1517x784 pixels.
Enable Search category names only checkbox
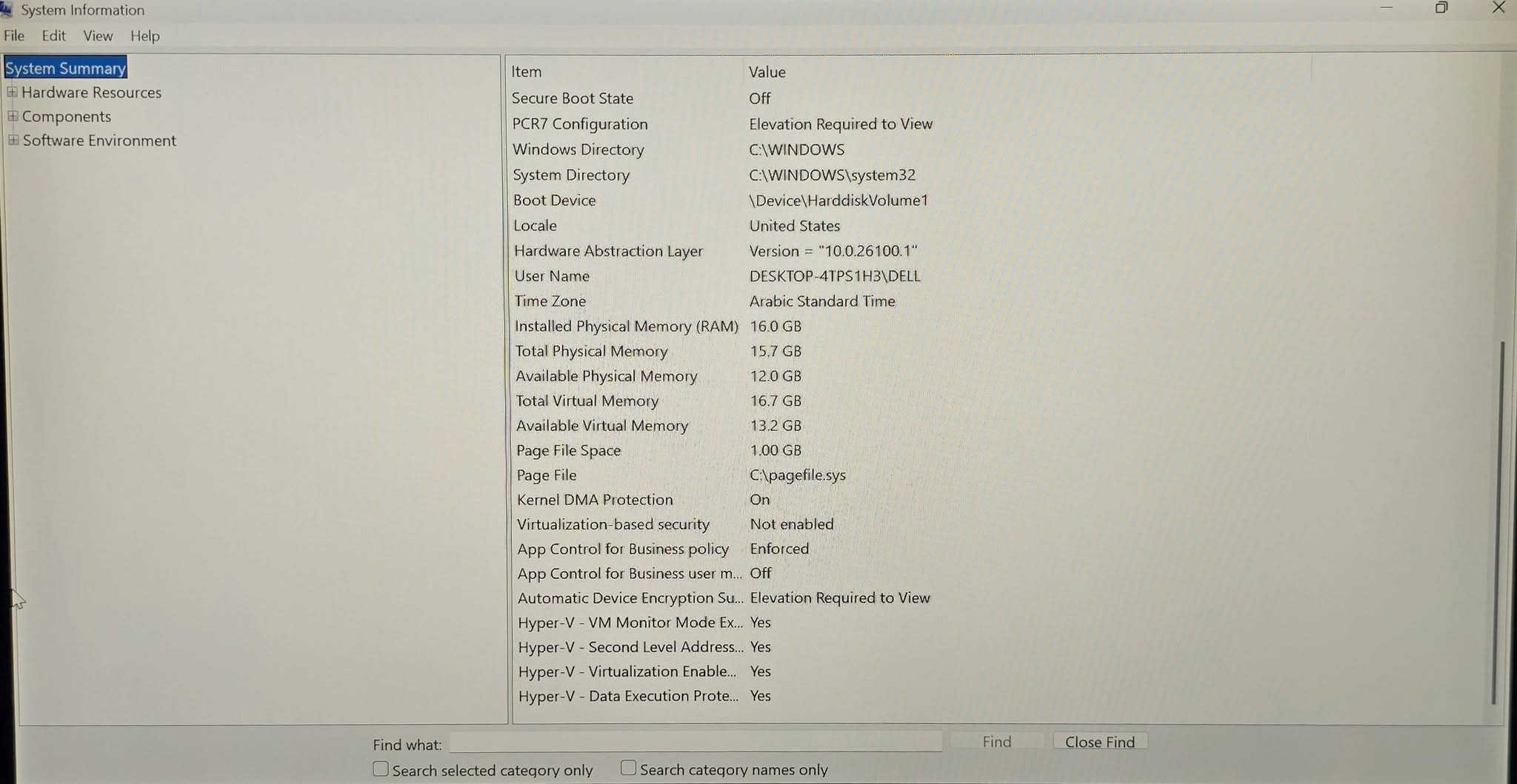pos(628,768)
